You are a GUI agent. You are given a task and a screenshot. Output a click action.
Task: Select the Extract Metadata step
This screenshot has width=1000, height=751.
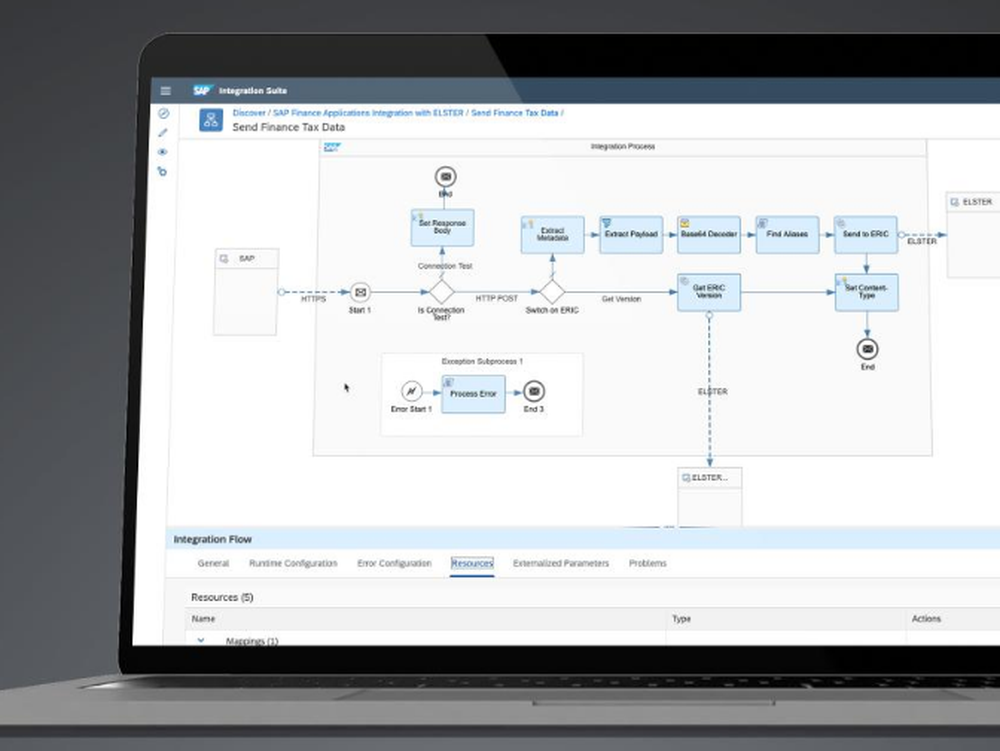552,235
